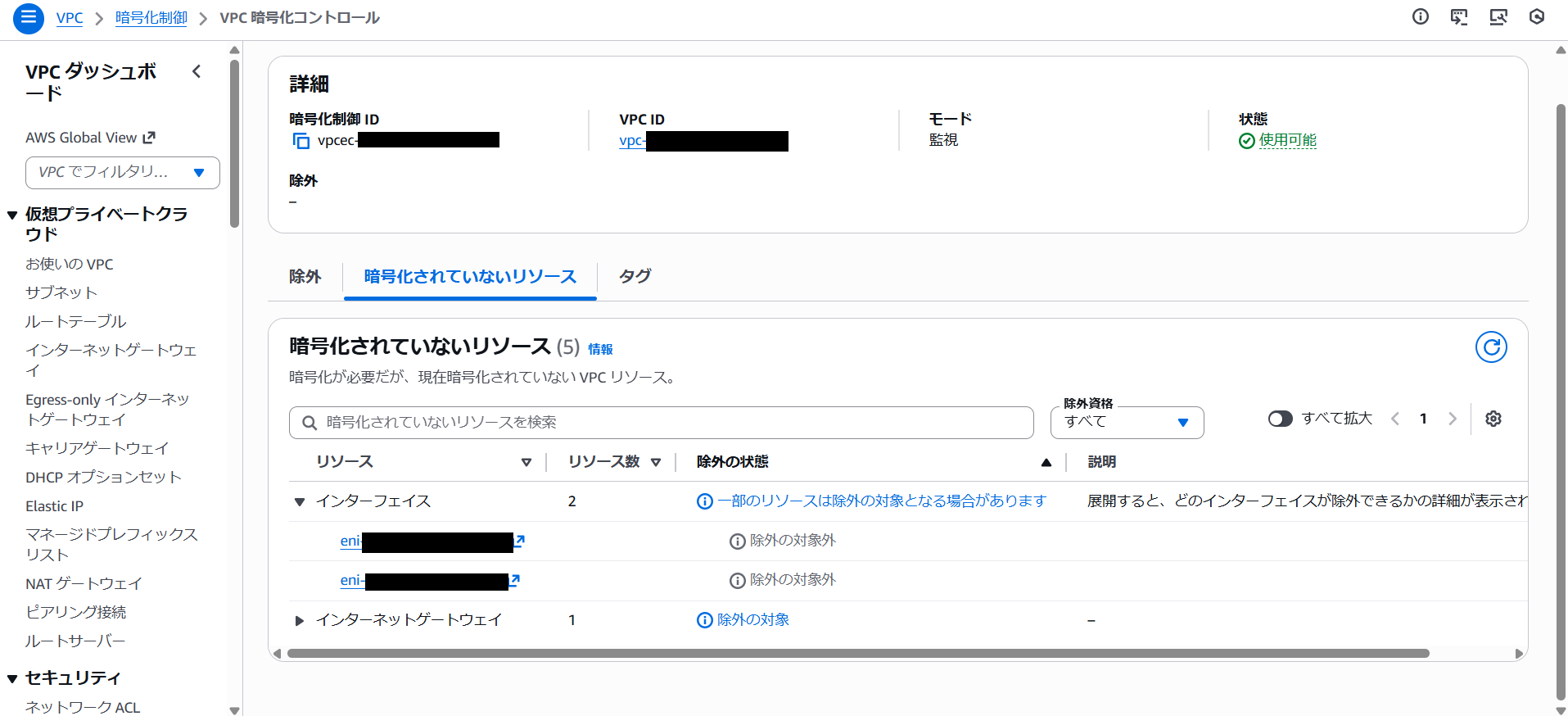Click the hexagon settings icon in header
Viewport: 1568px width, 716px height.
1537,17
